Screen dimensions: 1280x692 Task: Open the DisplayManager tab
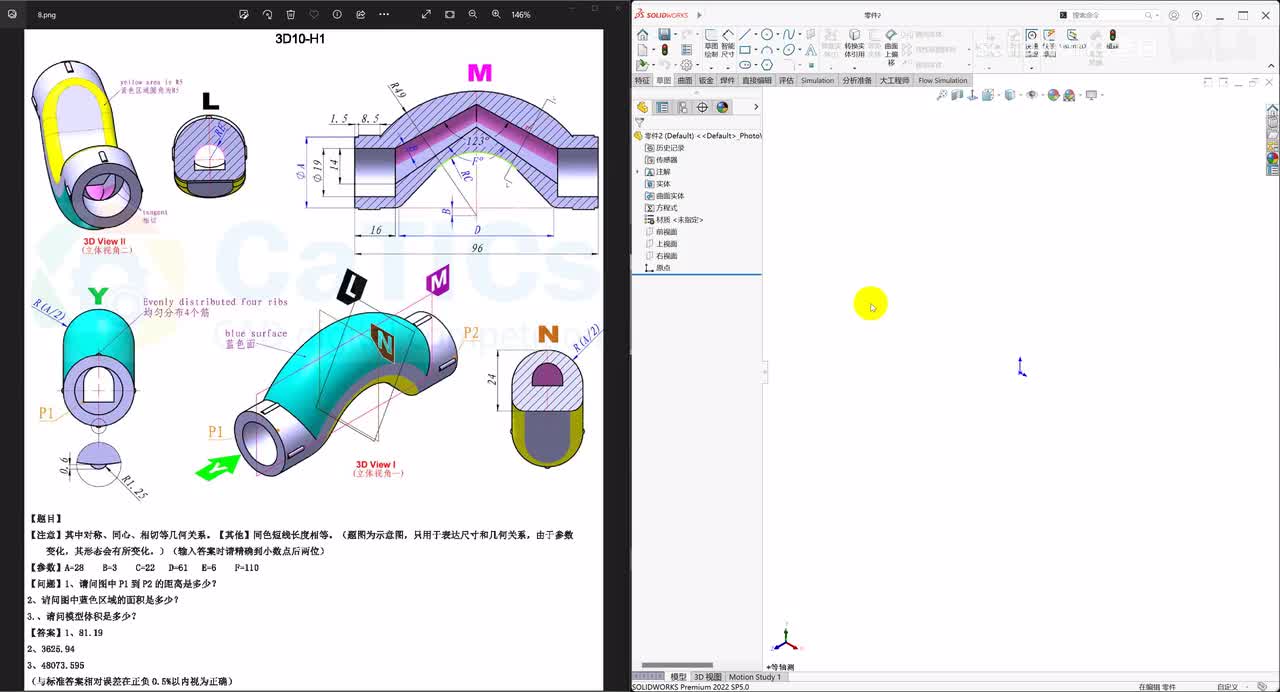point(722,107)
